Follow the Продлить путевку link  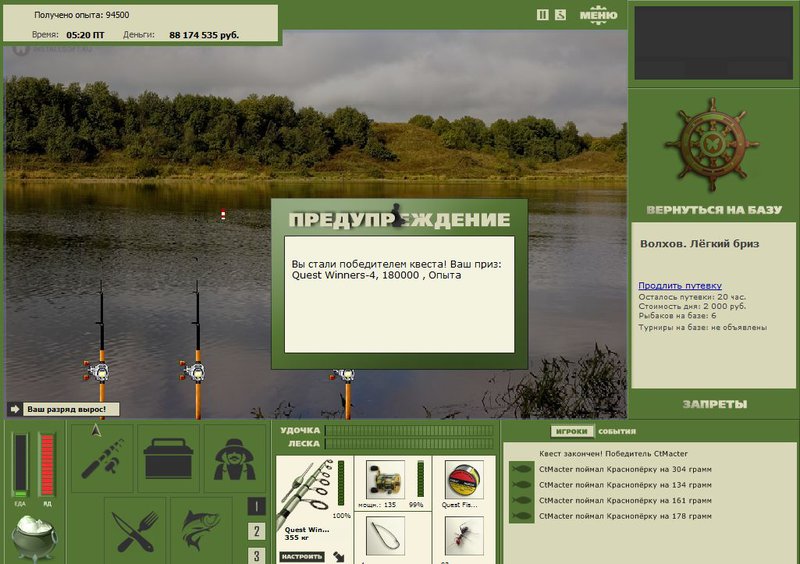pos(680,285)
